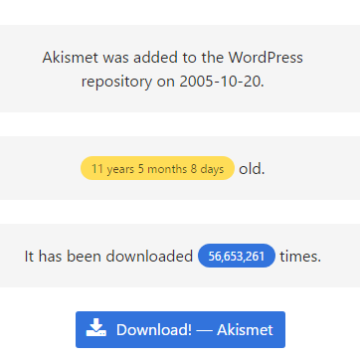This screenshot has height=360, width=360.
Task: Click the word "downloaded" in the third panel
Action: point(149,256)
